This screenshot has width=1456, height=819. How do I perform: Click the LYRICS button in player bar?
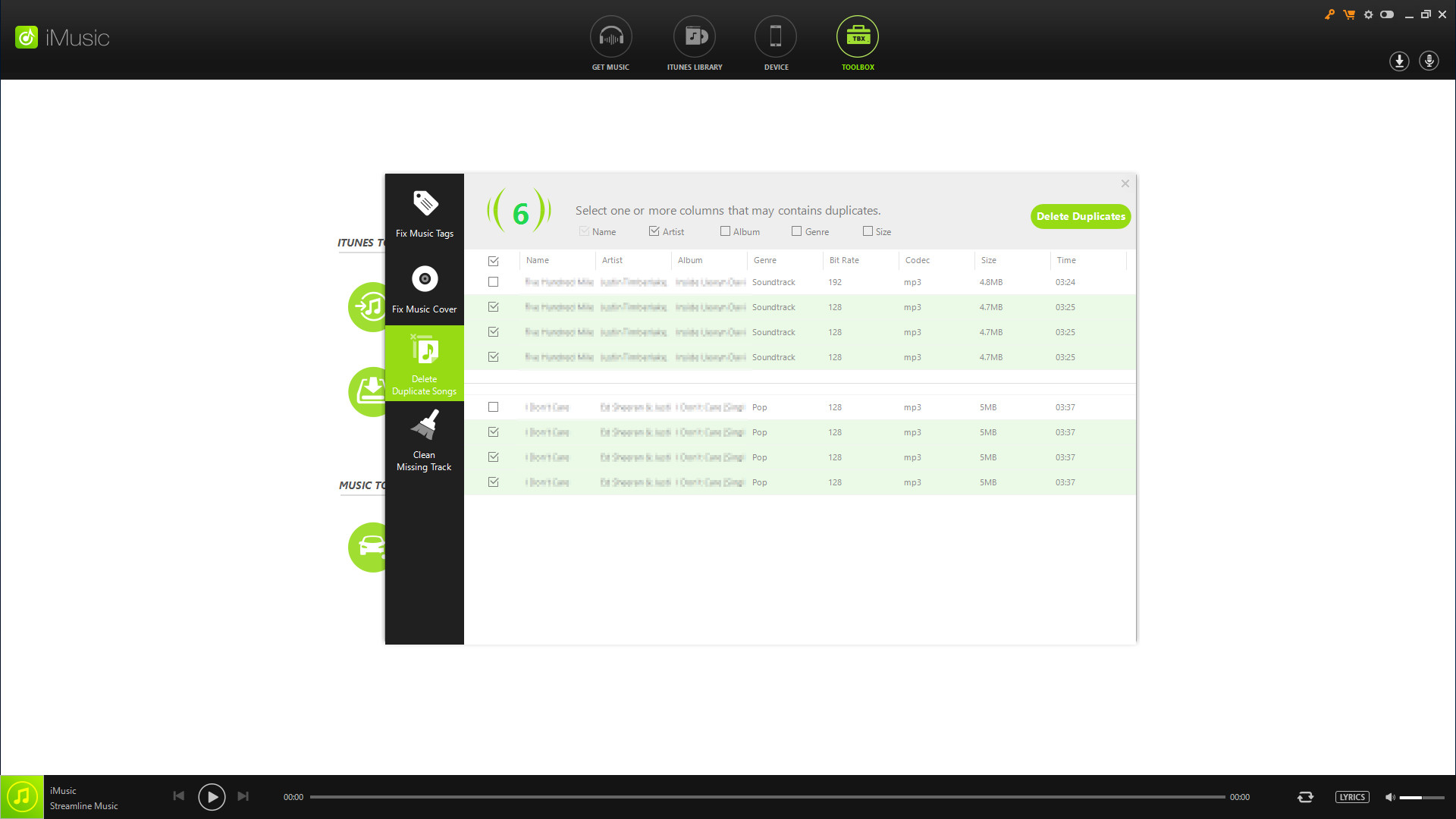coord(1353,797)
